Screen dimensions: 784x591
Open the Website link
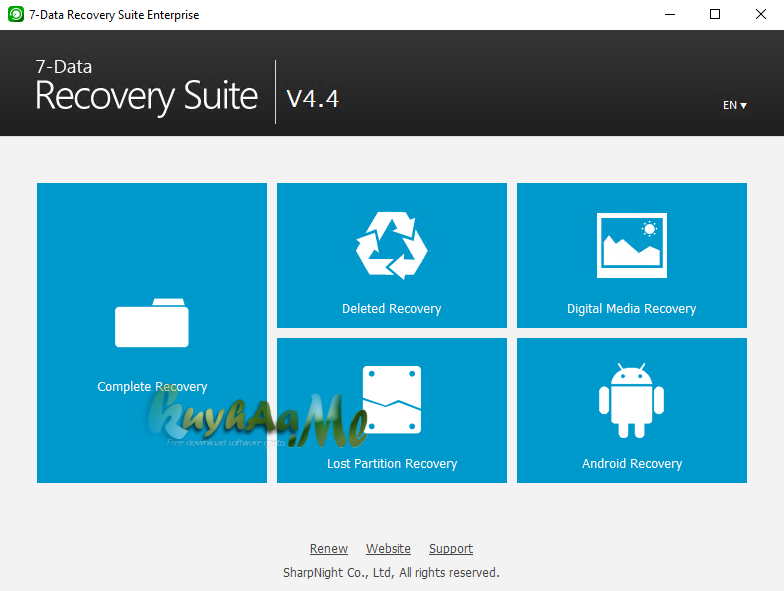tap(388, 548)
